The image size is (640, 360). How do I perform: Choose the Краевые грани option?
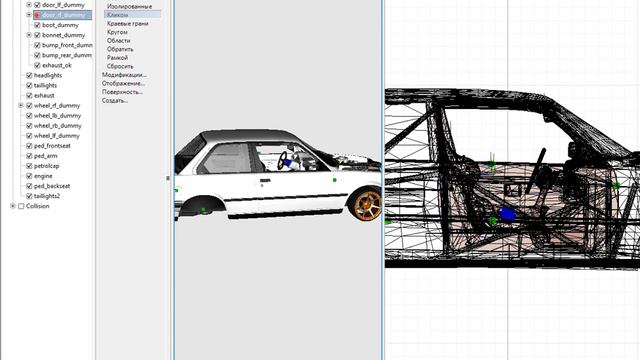(127, 24)
